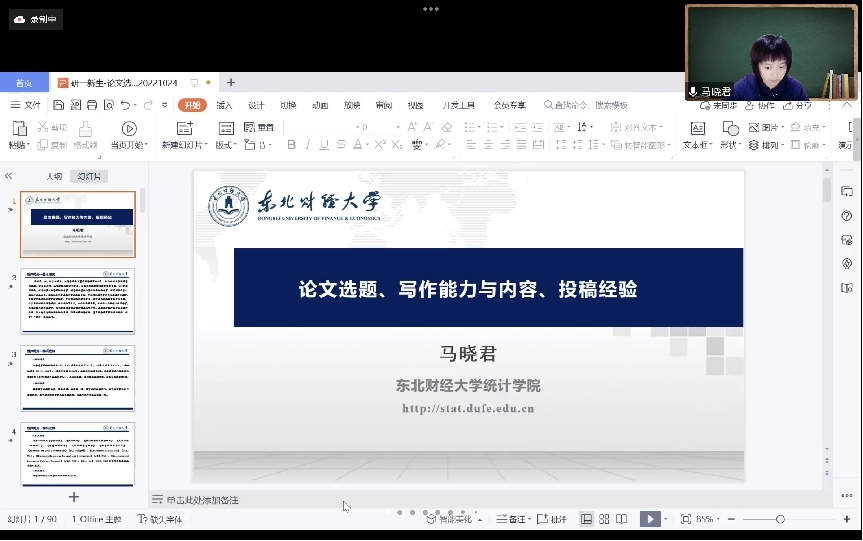The image size is (863, 541).
Task: Open the Shapes tool in ribbon
Action: tap(730, 128)
